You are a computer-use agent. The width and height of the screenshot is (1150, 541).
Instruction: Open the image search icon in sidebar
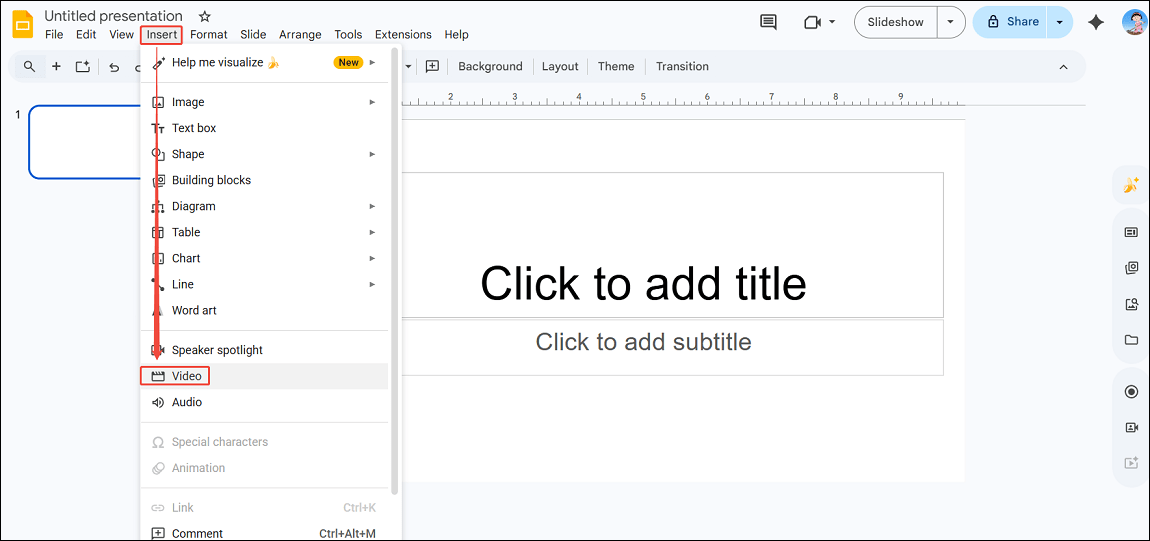tap(1131, 304)
